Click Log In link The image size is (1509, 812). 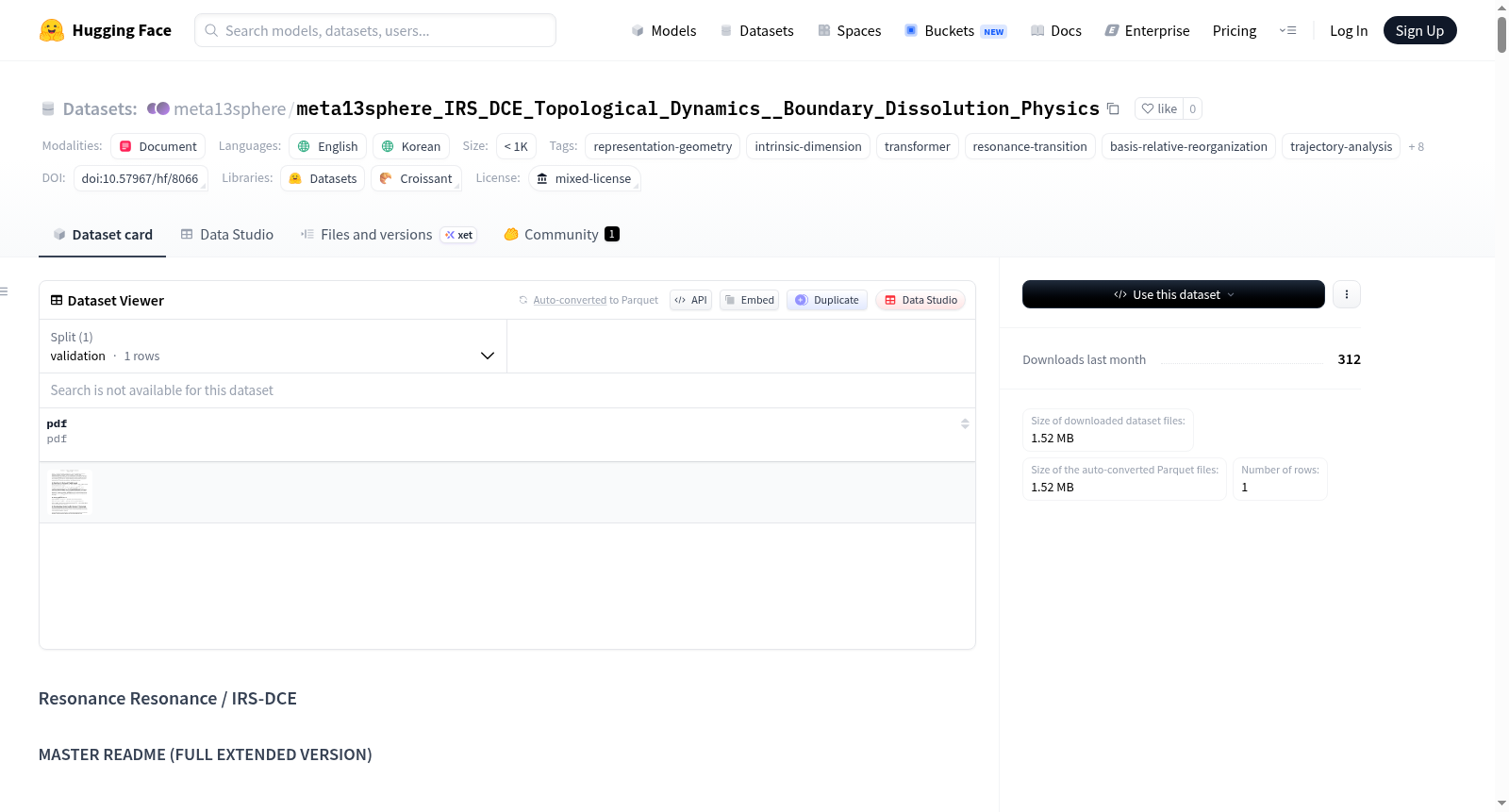coord(1349,30)
